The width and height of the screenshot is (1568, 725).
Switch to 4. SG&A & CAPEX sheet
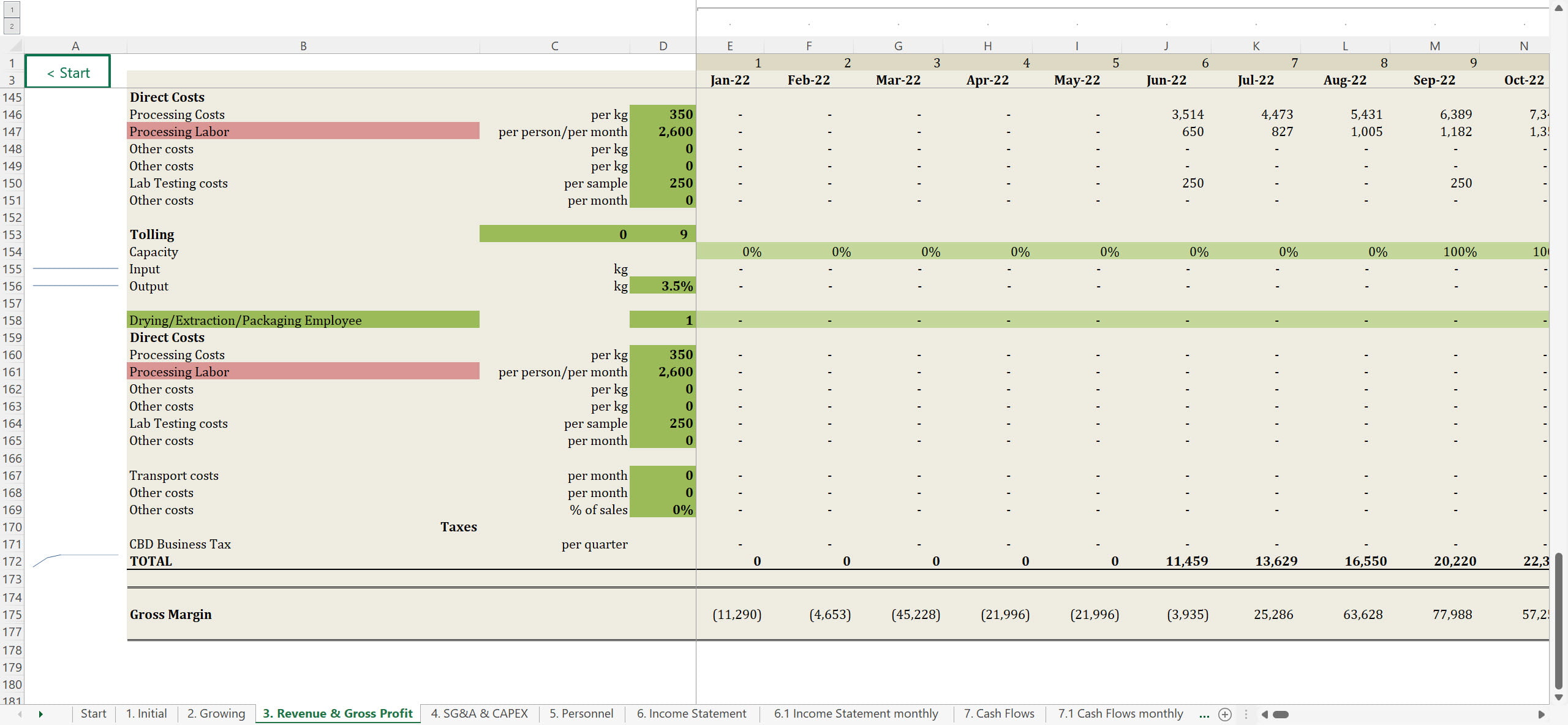coord(479,713)
